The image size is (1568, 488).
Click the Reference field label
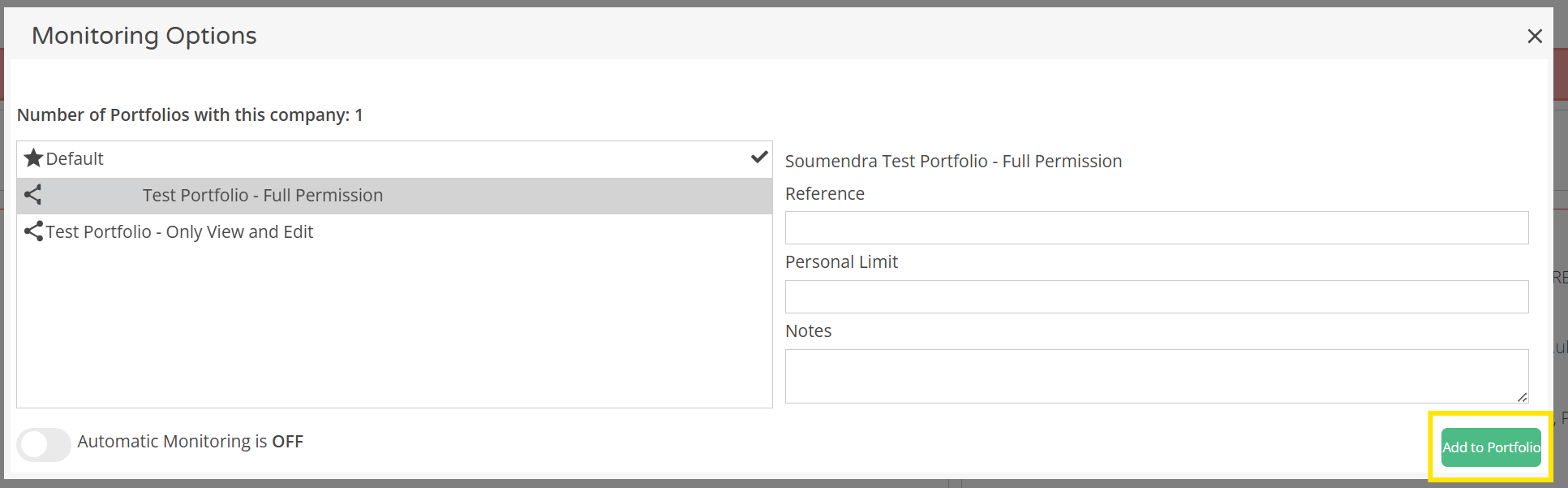[x=824, y=194]
